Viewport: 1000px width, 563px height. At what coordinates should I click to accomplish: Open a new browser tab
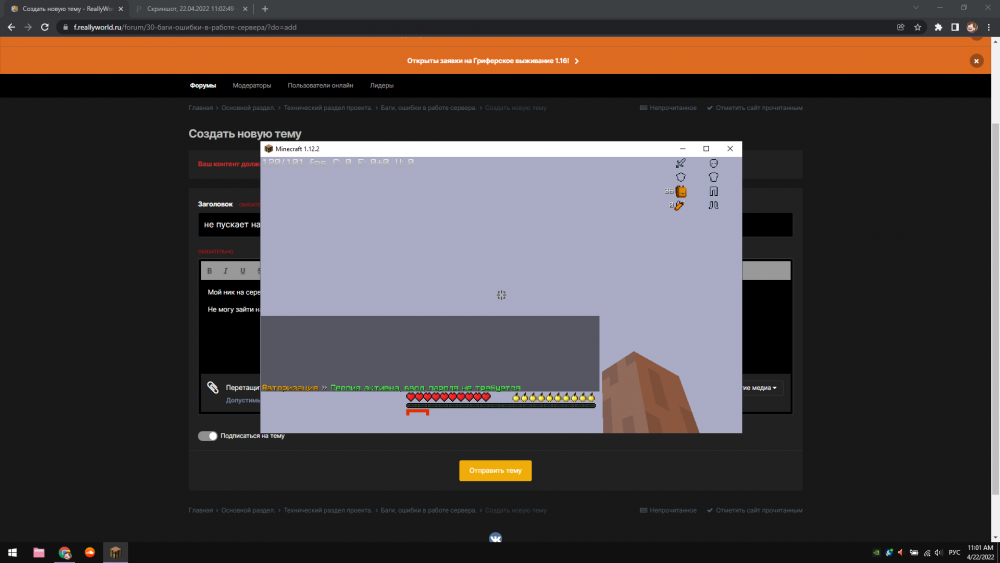(265, 9)
